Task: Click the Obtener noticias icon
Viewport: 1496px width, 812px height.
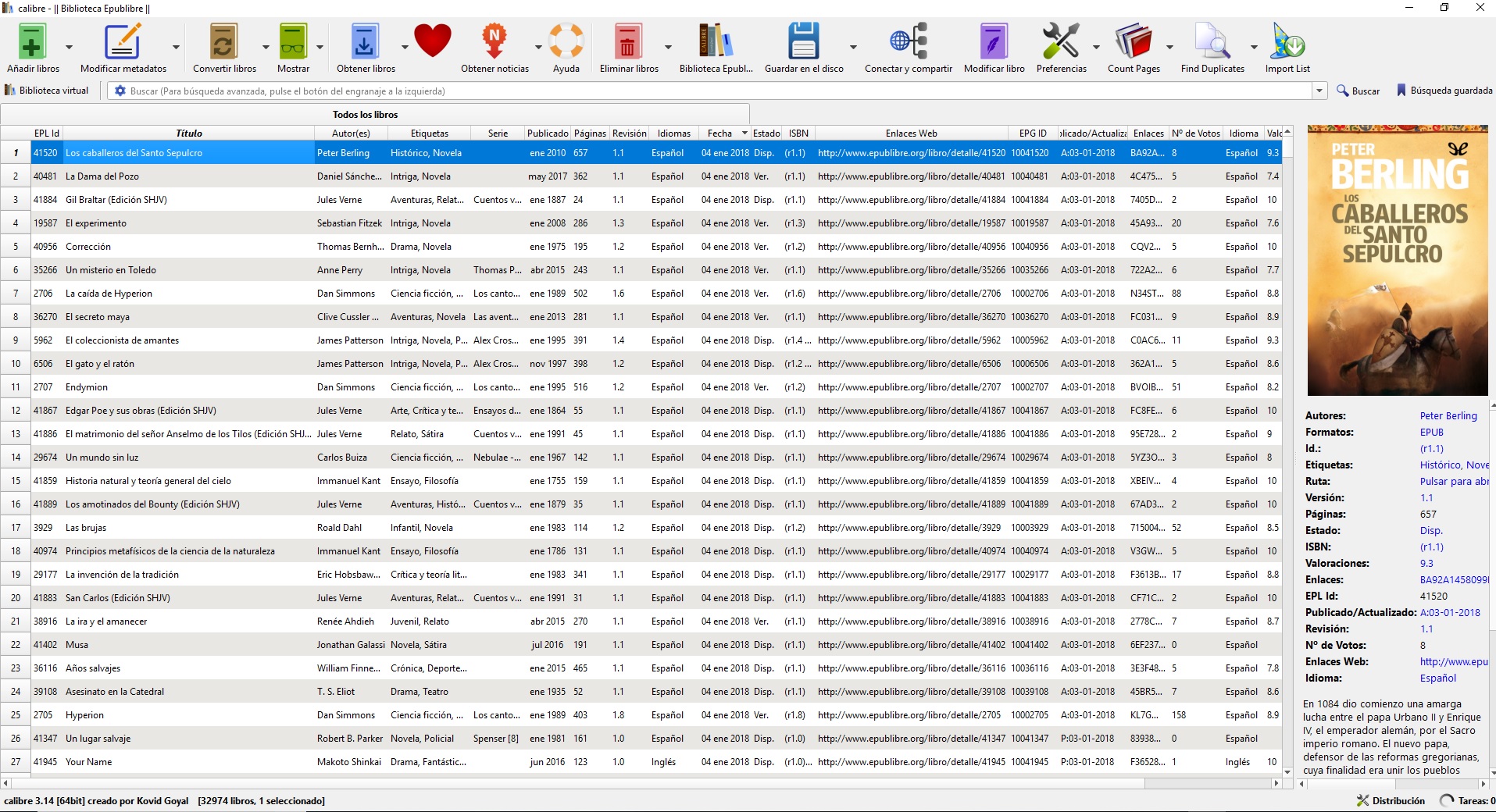Action: click(x=495, y=41)
